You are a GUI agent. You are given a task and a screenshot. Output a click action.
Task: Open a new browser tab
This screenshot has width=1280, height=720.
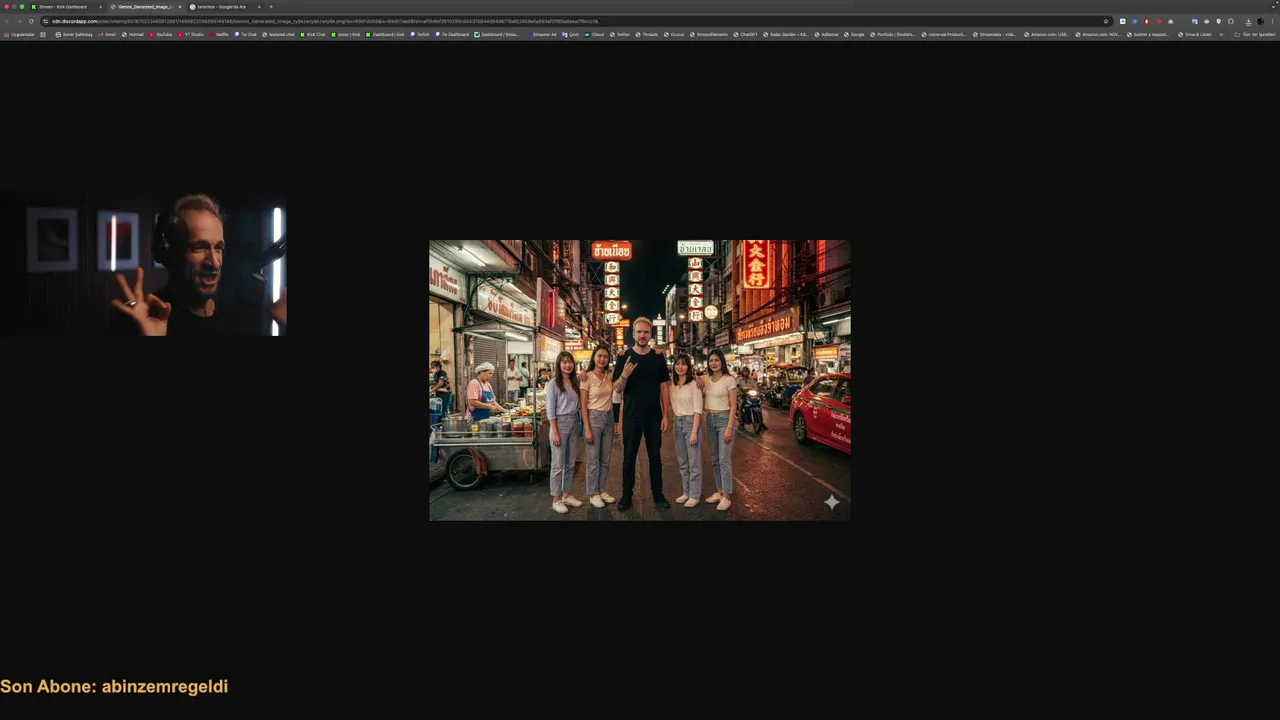pyautogui.click(x=271, y=7)
